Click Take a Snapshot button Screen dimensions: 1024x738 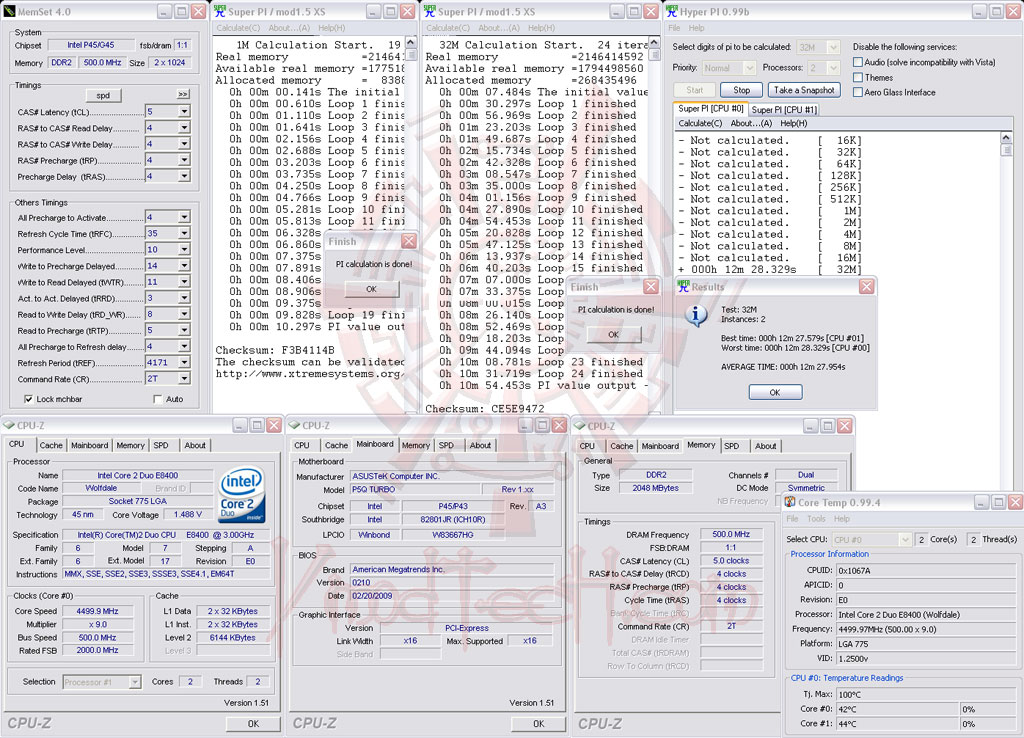[804, 90]
